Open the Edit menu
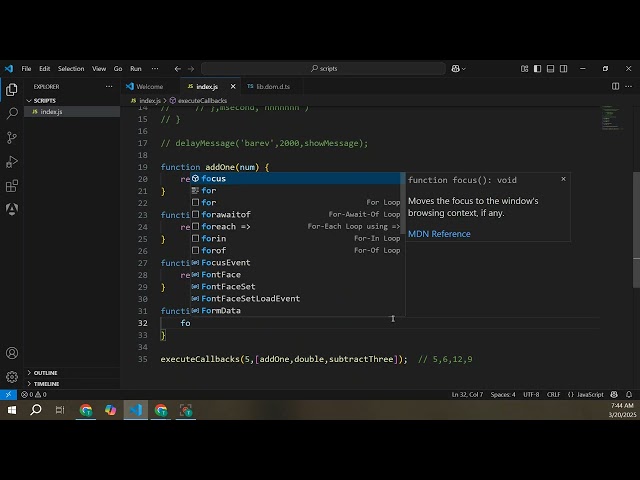 coord(44,69)
